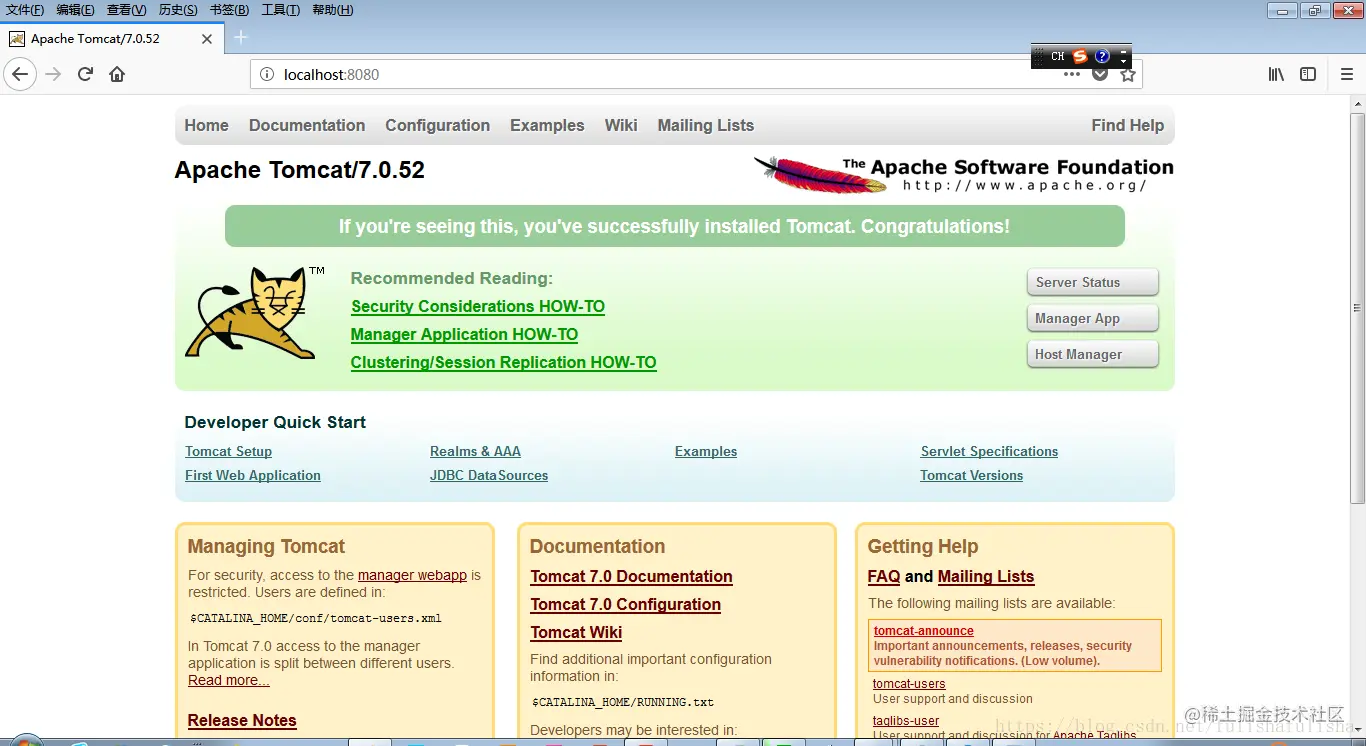This screenshot has height=746, width=1366.
Task: Open Mailing Lists link under Getting Help
Action: click(986, 577)
